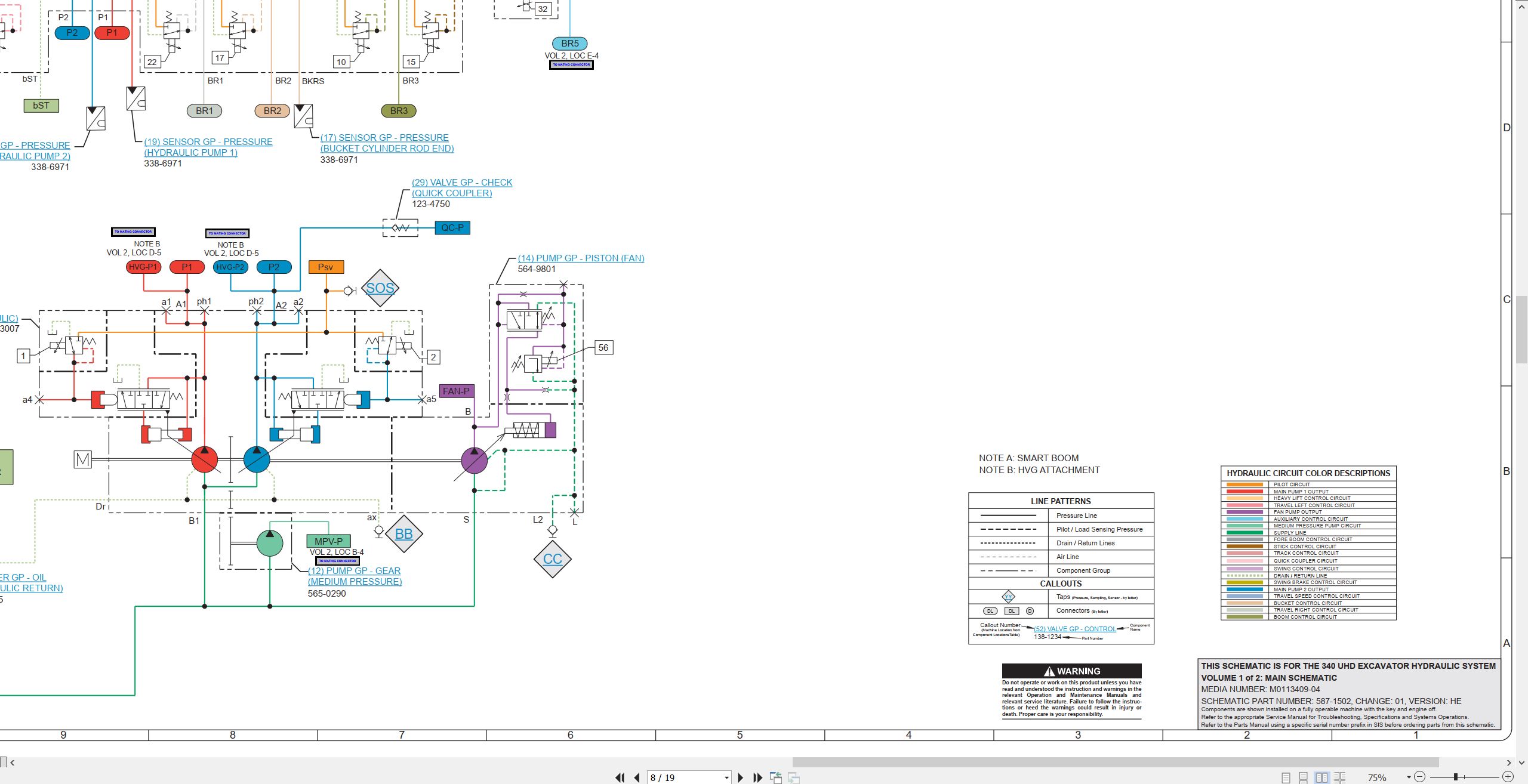This screenshot has width=1528, height=784.
Task: Go to the previous page
Action: coord(637,777)
